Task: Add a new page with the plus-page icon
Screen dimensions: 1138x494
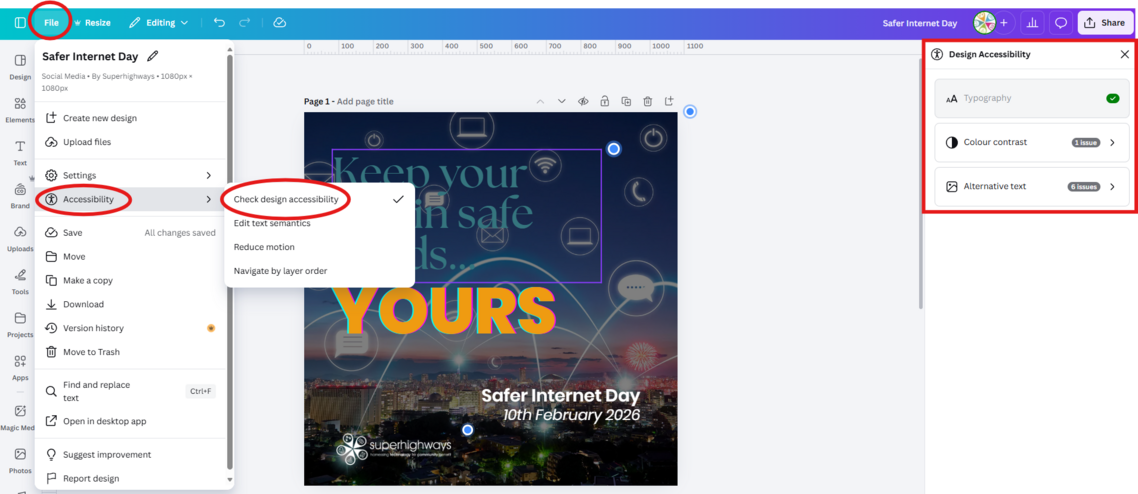Action: pos(669,101)
